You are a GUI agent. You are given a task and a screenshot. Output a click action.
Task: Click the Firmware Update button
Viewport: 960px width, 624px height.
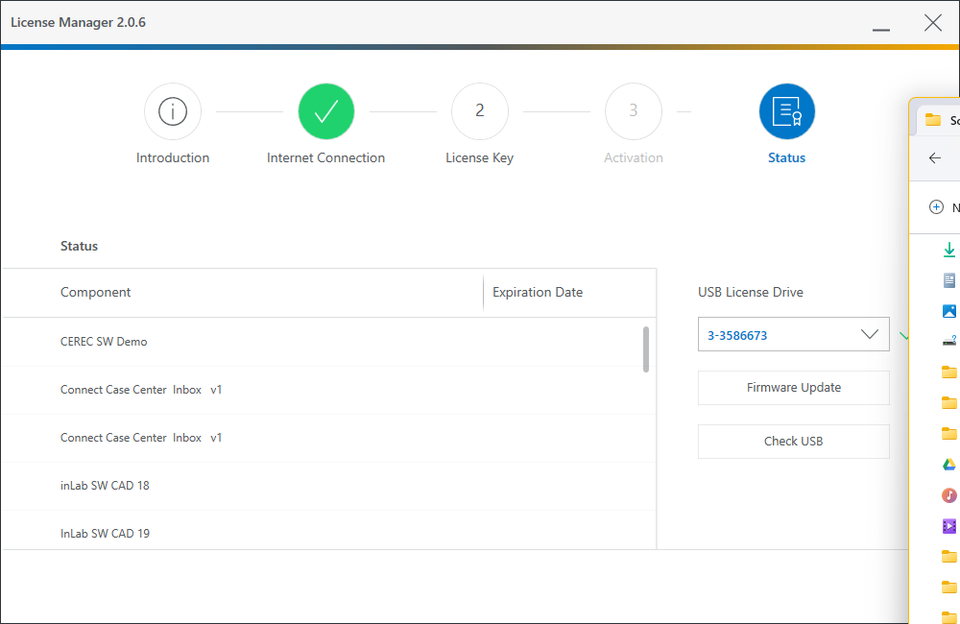pyautogui.click(x=793, y=388)
